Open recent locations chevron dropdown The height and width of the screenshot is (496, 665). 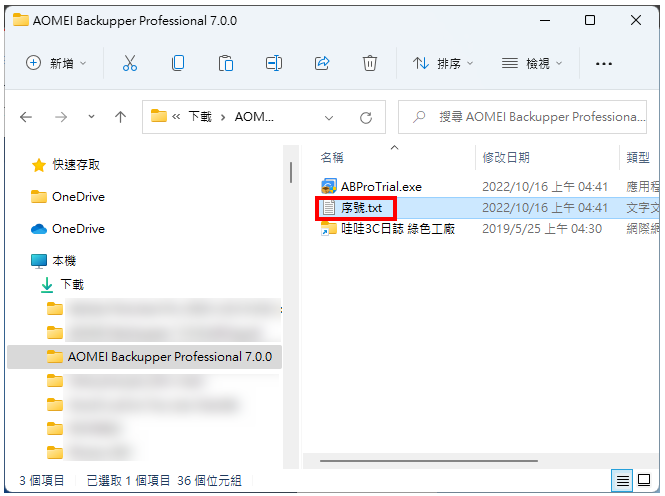91,117
